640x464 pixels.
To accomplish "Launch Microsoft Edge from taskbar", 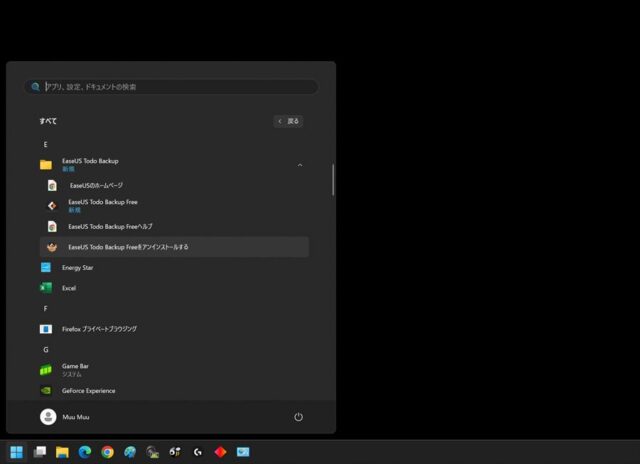I will tap(85, 452).
